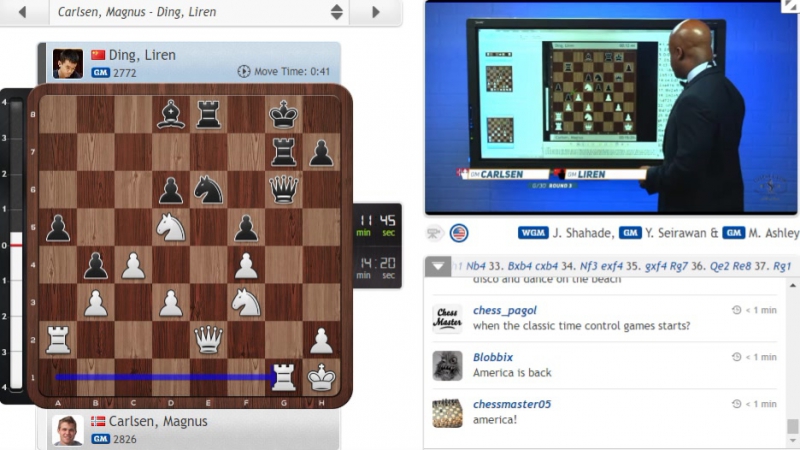Select the white rook on g1

tap(284, 378)
